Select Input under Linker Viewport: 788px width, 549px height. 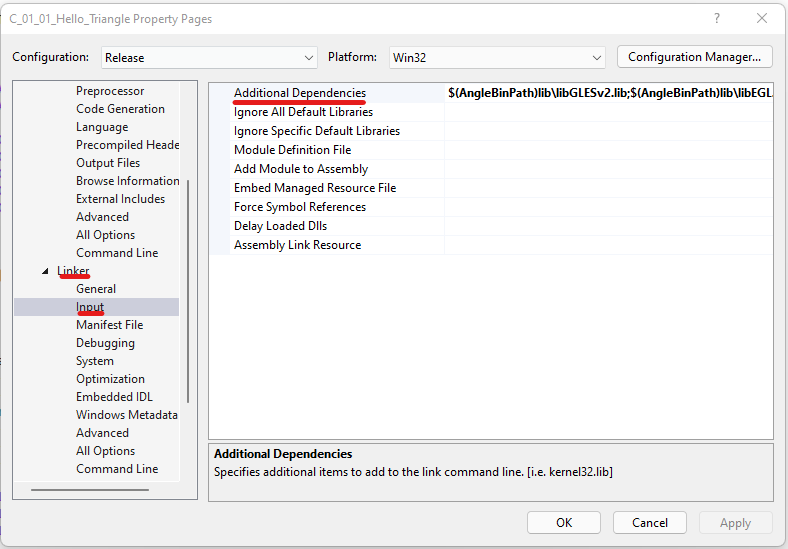click(96, 307)
